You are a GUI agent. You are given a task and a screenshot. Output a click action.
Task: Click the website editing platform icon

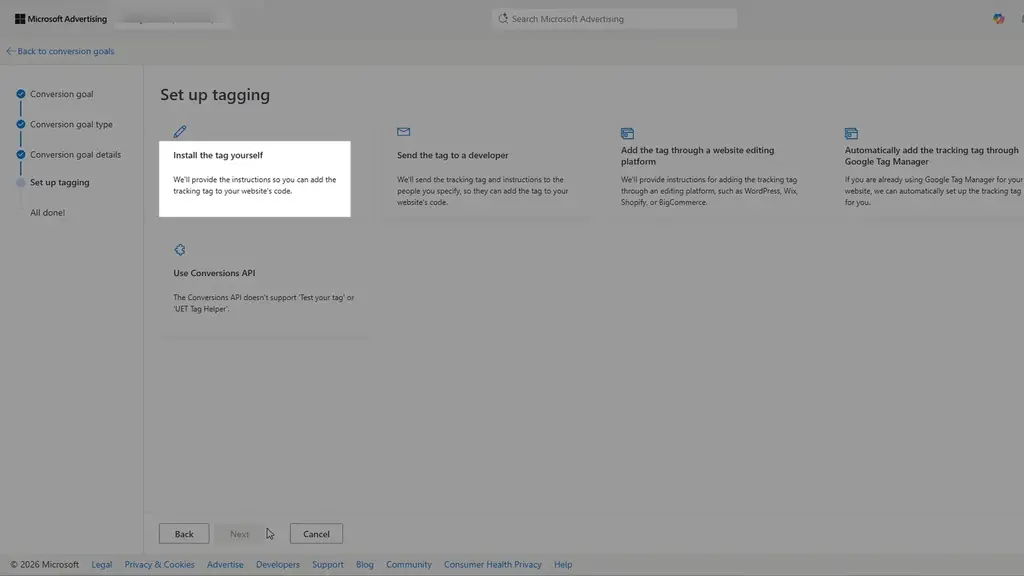pyautogui.click(x=628, y=133)
